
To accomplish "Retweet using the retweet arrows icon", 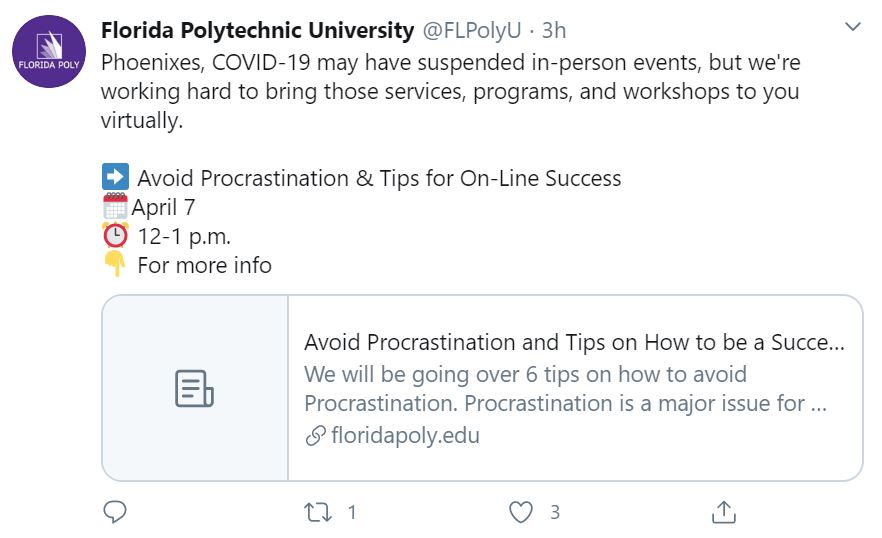I will [318, 512].
